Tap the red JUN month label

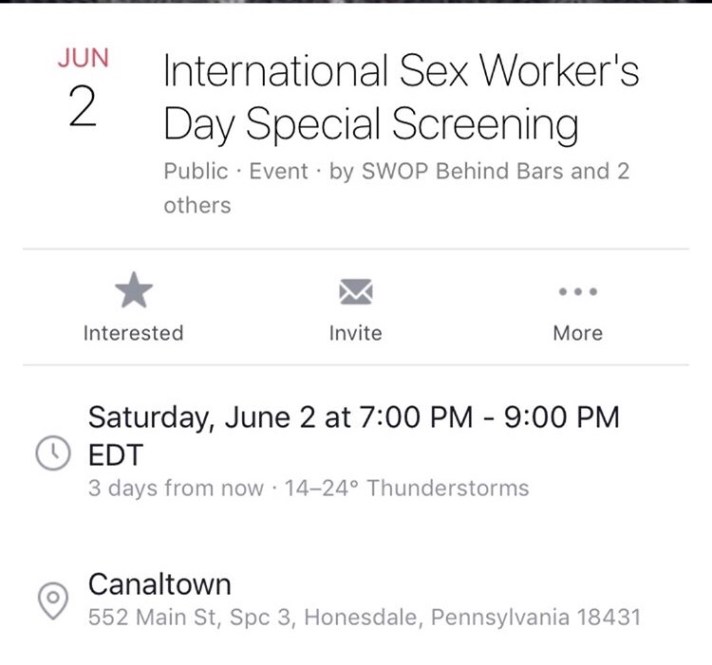click(x=83, y=58)
